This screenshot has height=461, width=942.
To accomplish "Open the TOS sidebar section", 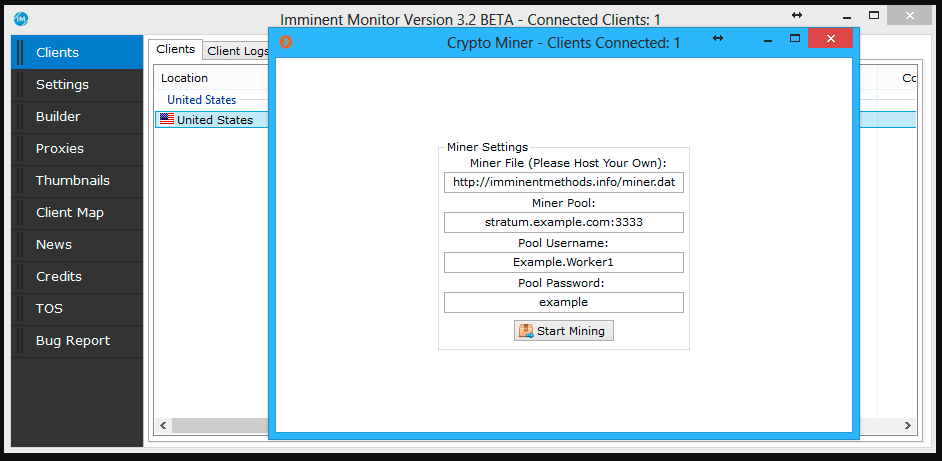I will tap(77, 308).
